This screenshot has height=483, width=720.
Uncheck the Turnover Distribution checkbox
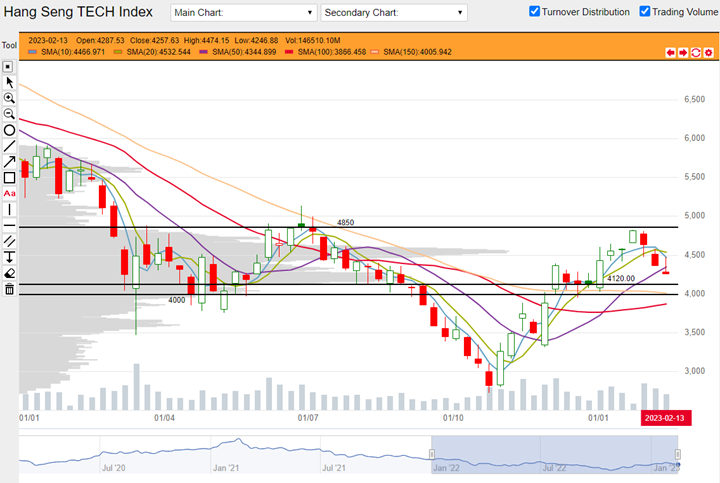pos(534,11)
